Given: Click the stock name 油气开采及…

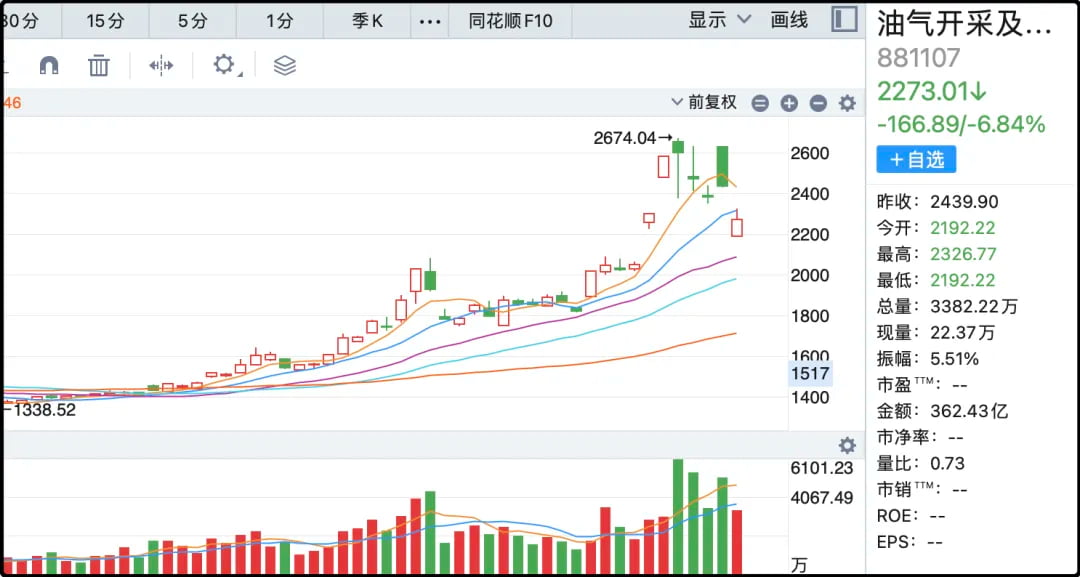Looking at the screenshot, I should pyautogui.click(x=965, y=25).
